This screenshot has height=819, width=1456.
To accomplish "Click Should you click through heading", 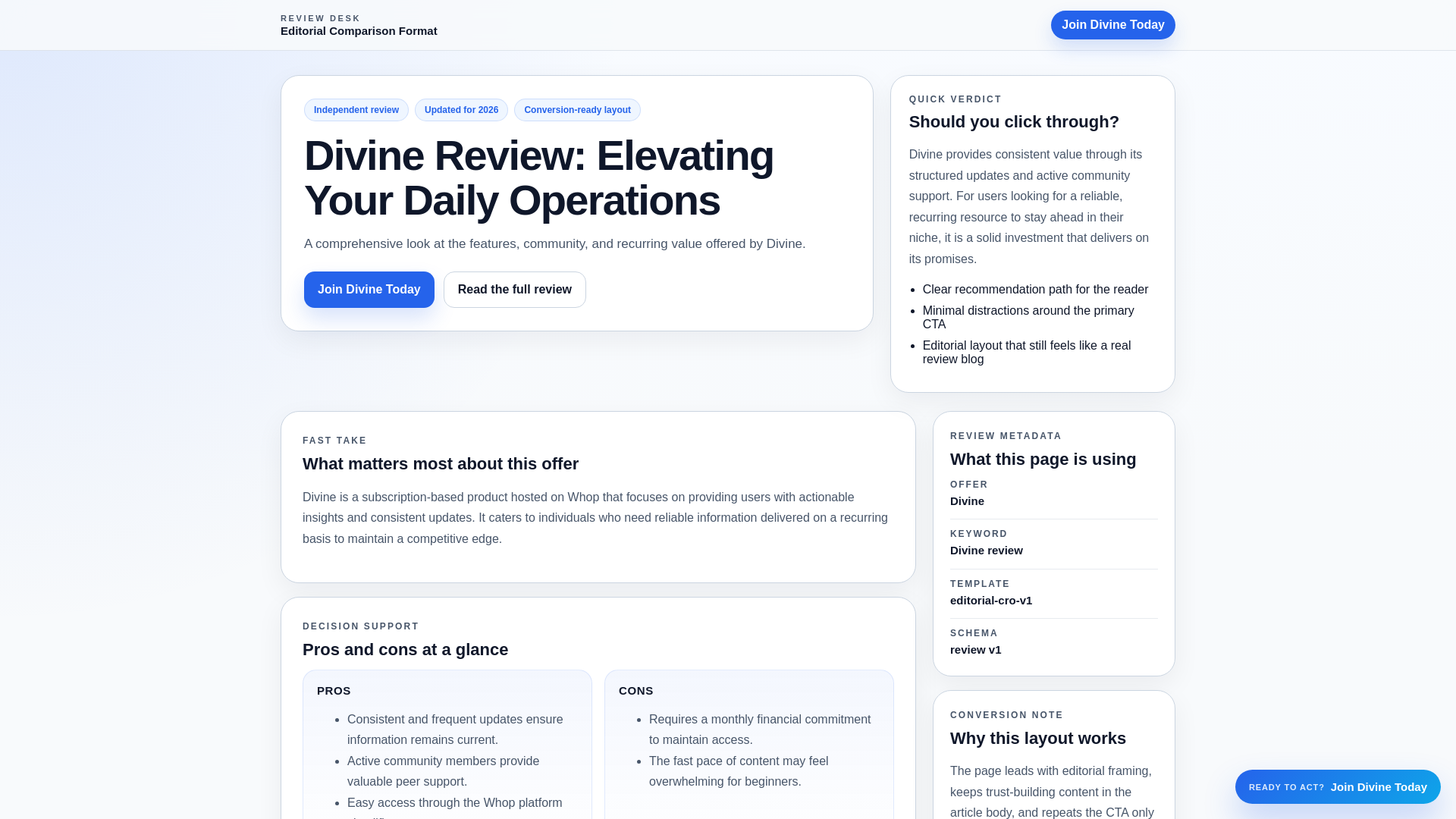I will point(1014,122).
